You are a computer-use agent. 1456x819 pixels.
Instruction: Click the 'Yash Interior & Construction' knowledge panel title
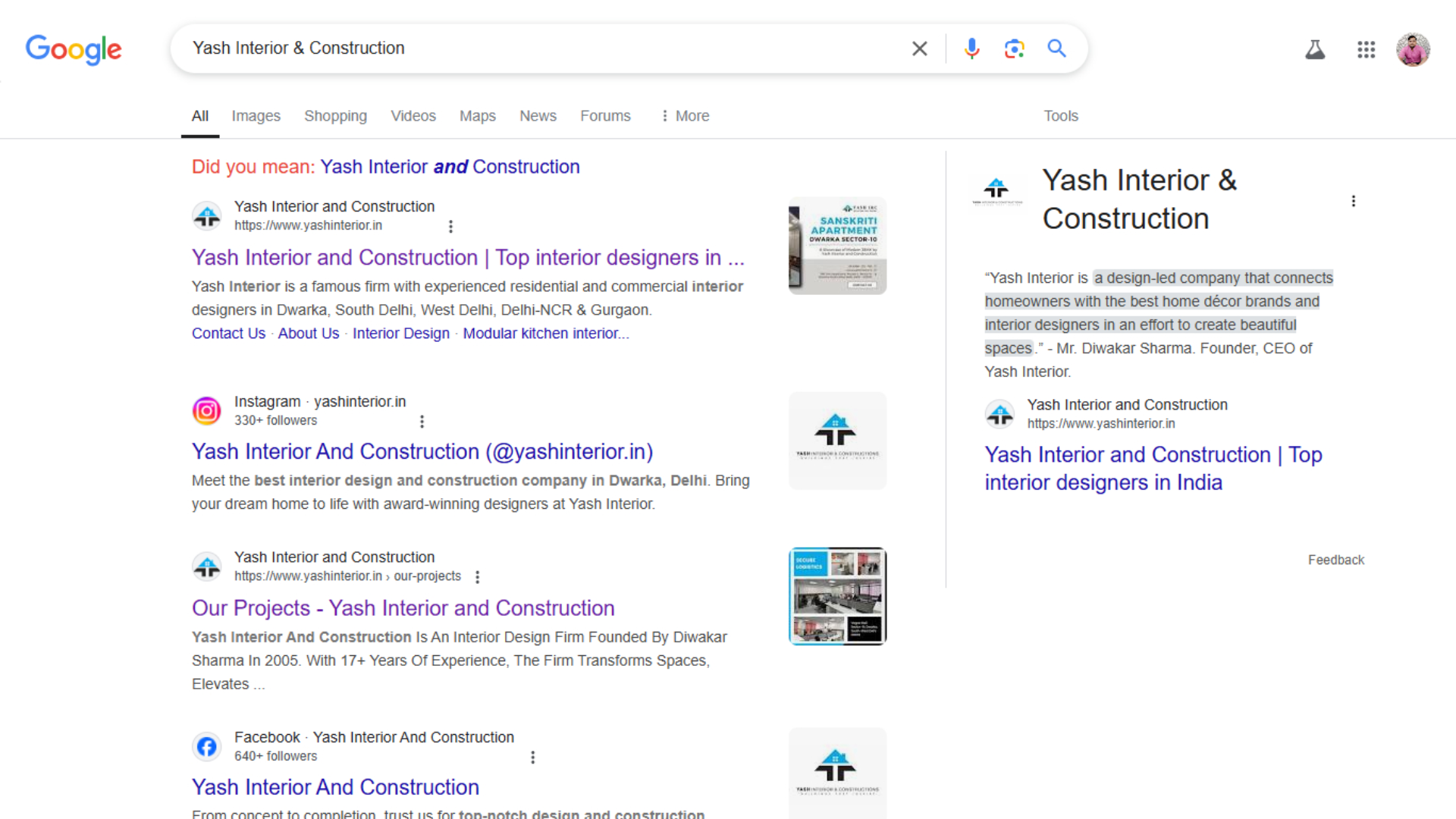pyautogui.click(x=1139, y=199)
